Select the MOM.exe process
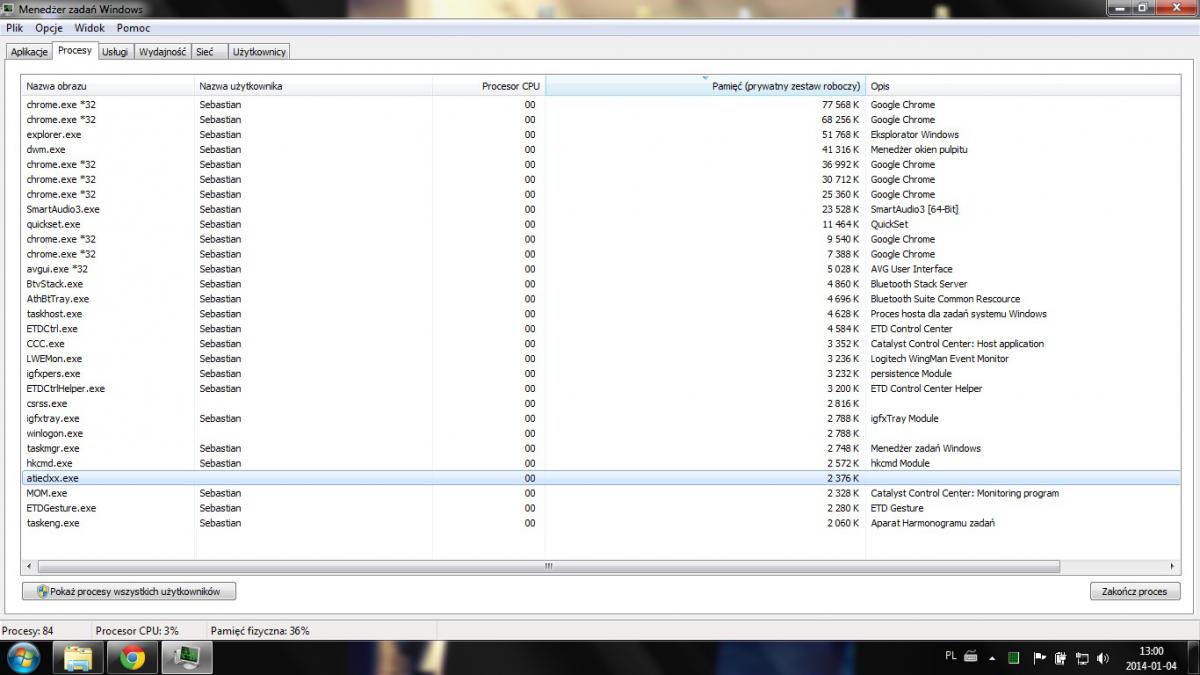This screenshot has width=1200, height=675. click(600, 494)
